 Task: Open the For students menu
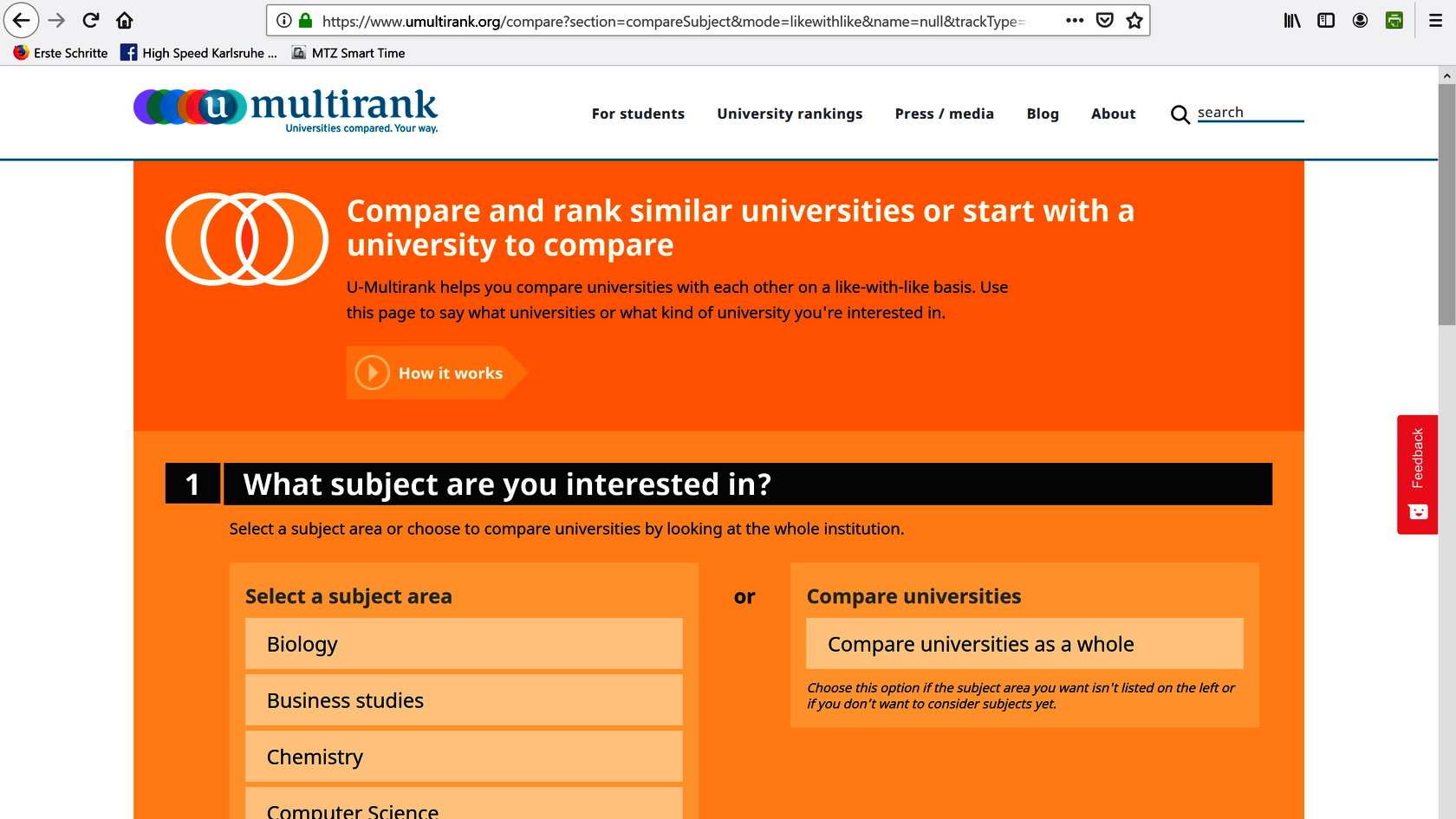(x=638, y=114)
